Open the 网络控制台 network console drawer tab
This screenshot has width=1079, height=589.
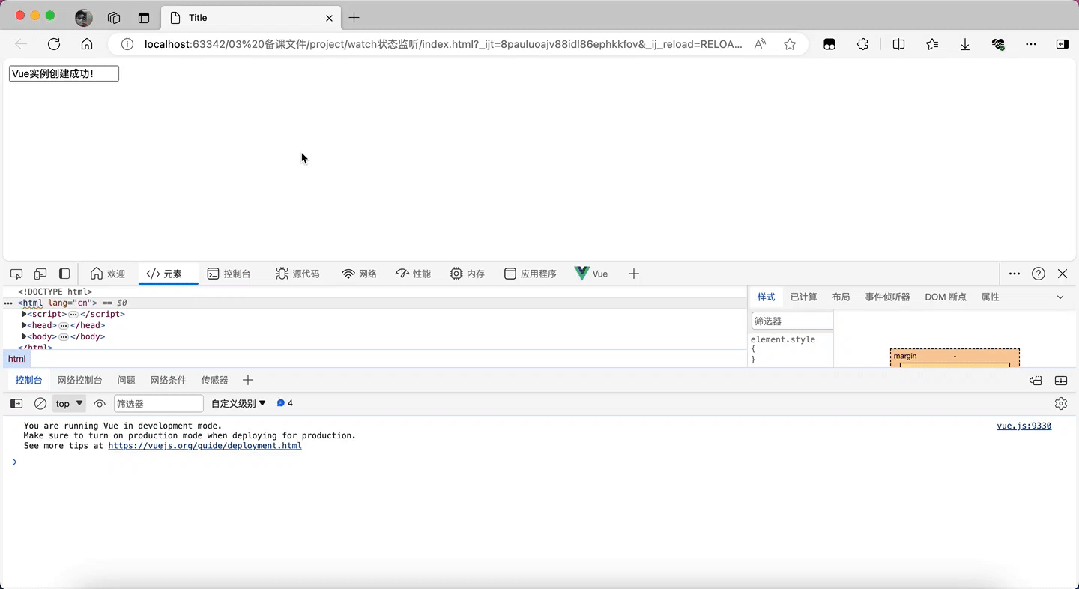[80, 380]
